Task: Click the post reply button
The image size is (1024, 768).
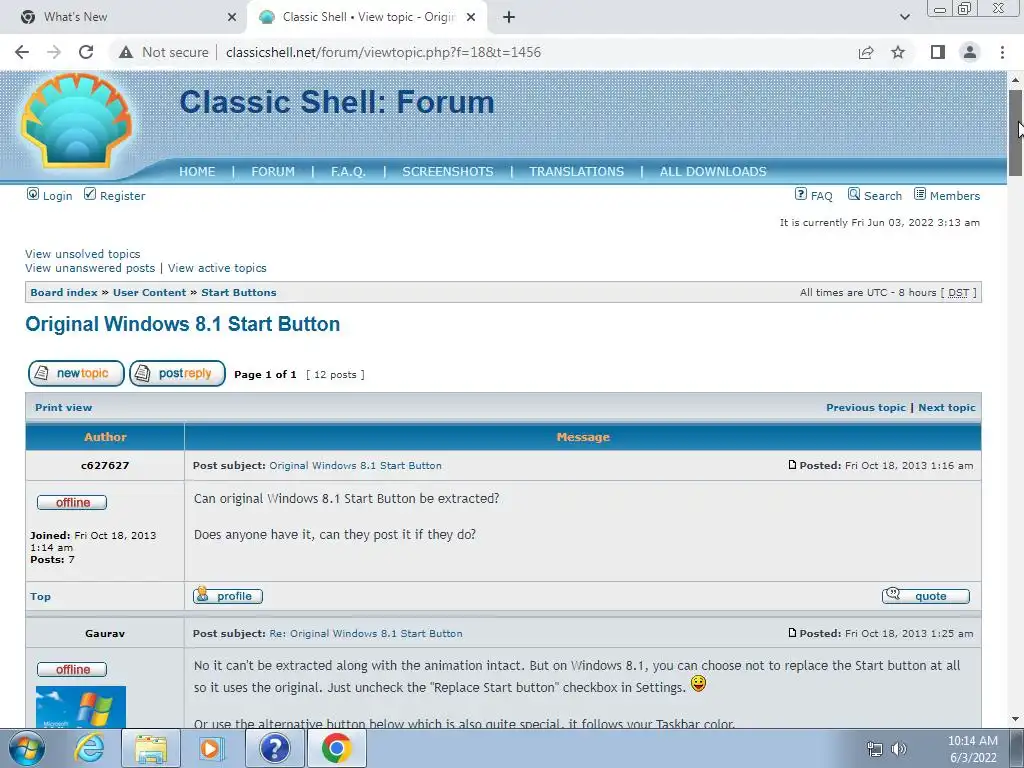Action: point(177,374)
